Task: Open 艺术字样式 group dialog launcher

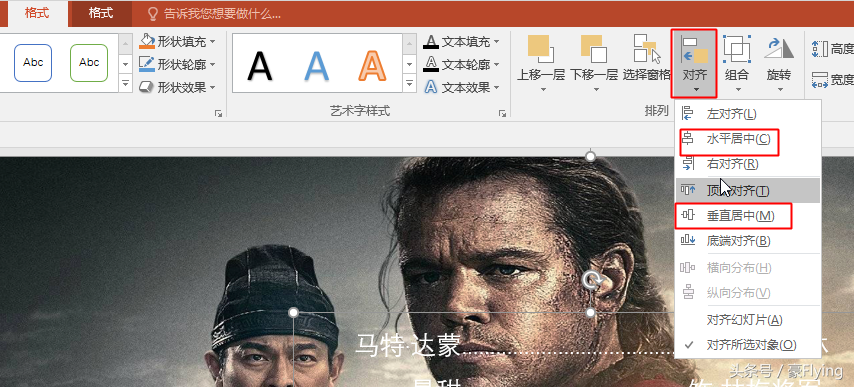Action: tap(502, 113)
